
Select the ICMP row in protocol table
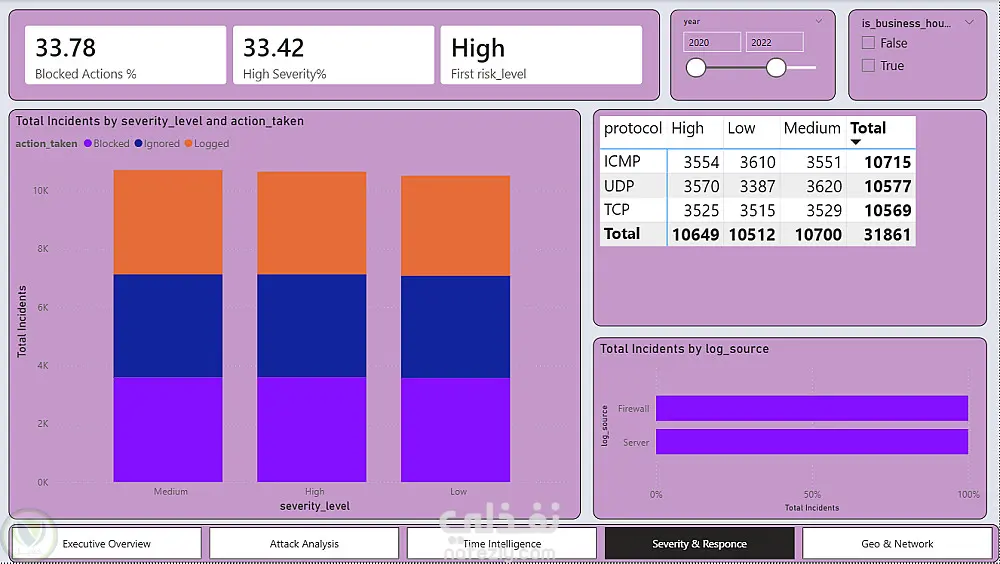pos(758,162)
